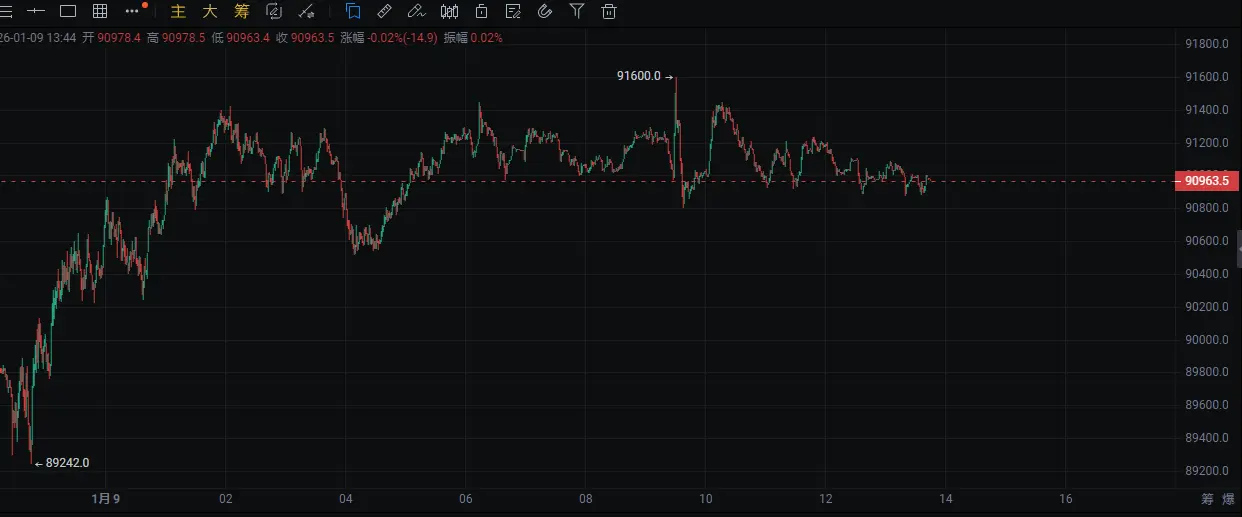Click the 91600.0 high price marker
Viewport: 1242px width, 517px height.
639,76
